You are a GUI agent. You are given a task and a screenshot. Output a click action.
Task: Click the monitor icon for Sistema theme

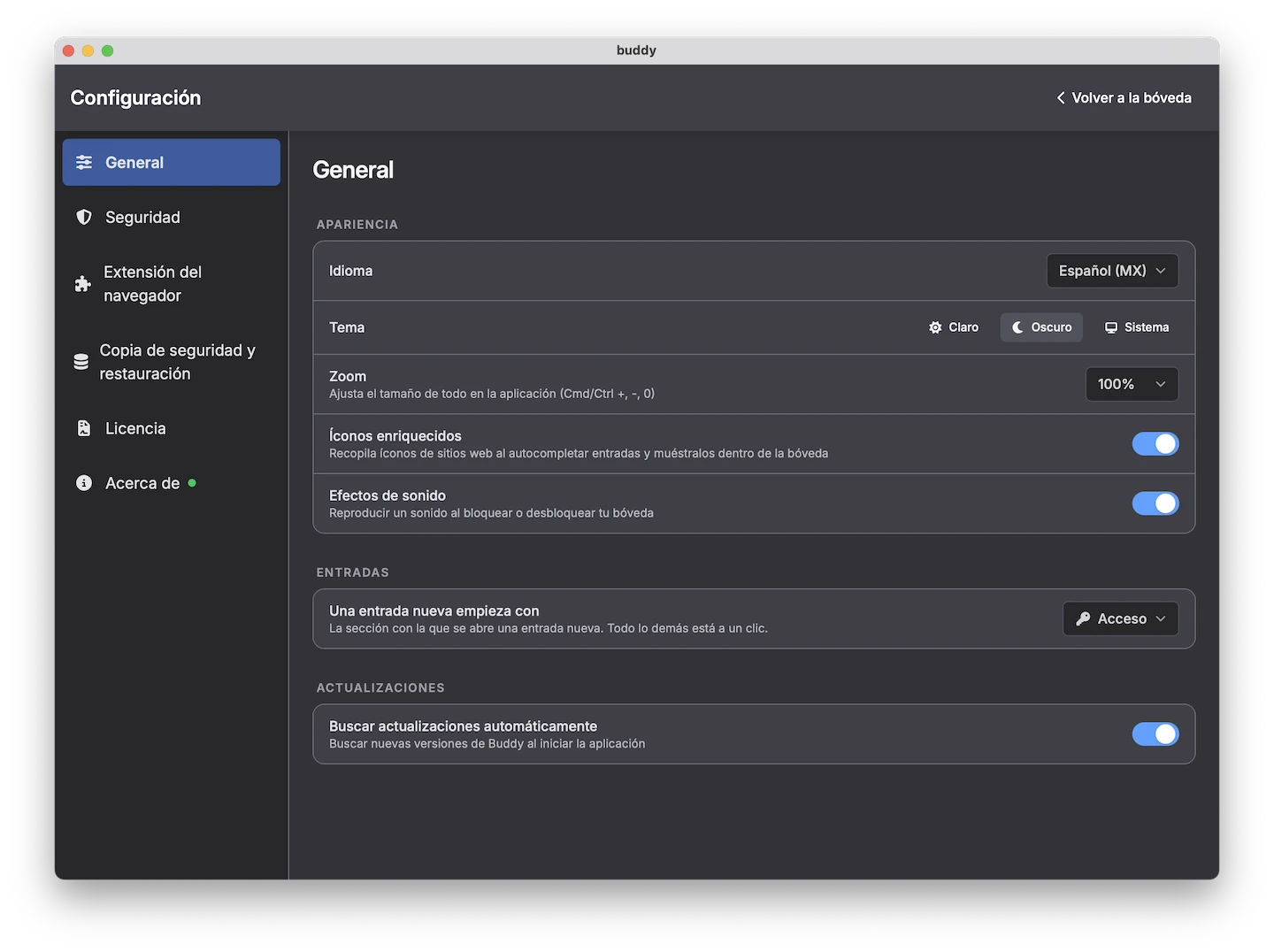[1111, 327]
